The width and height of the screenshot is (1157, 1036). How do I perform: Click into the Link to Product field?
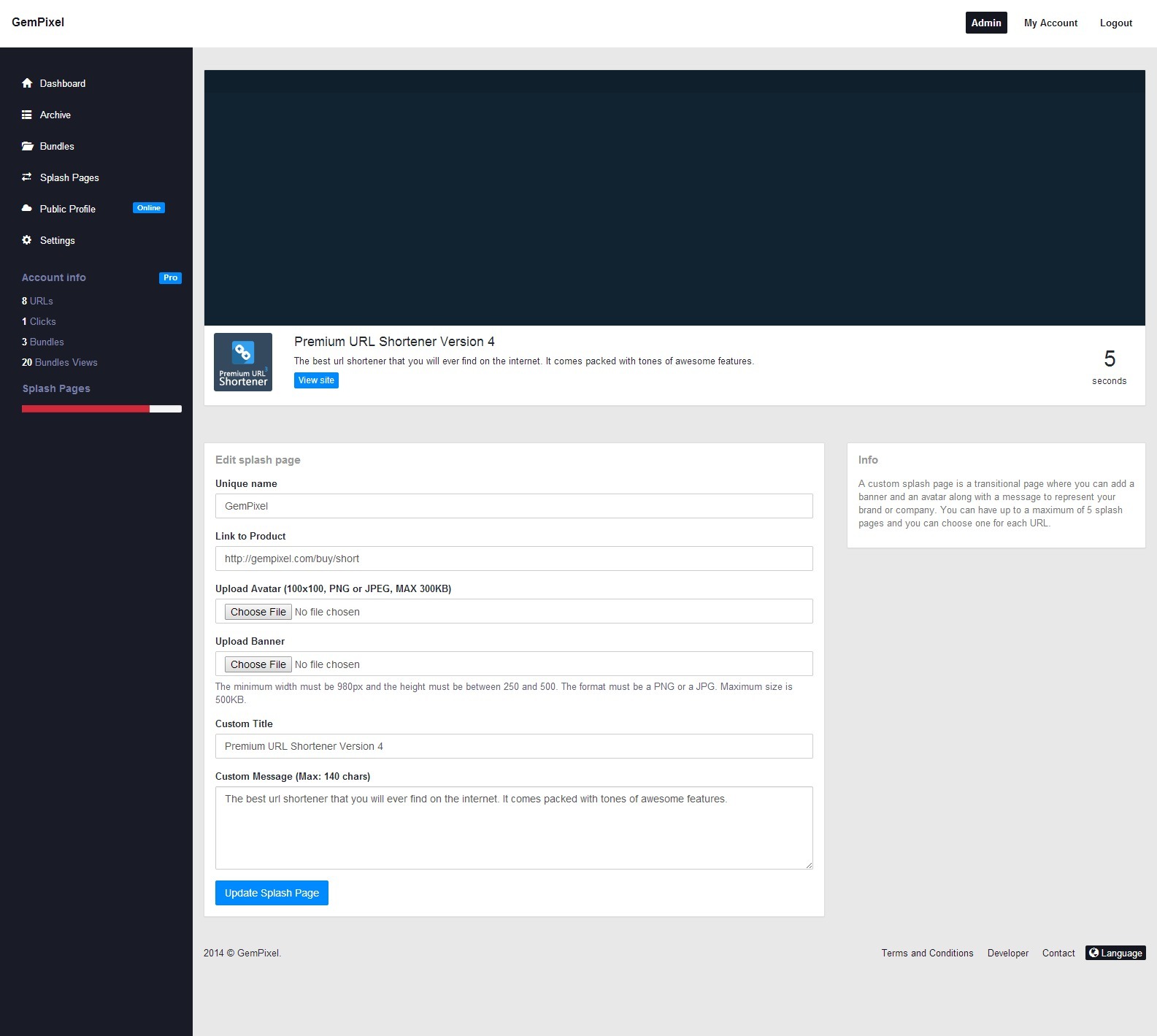click(x=514, y=559)
